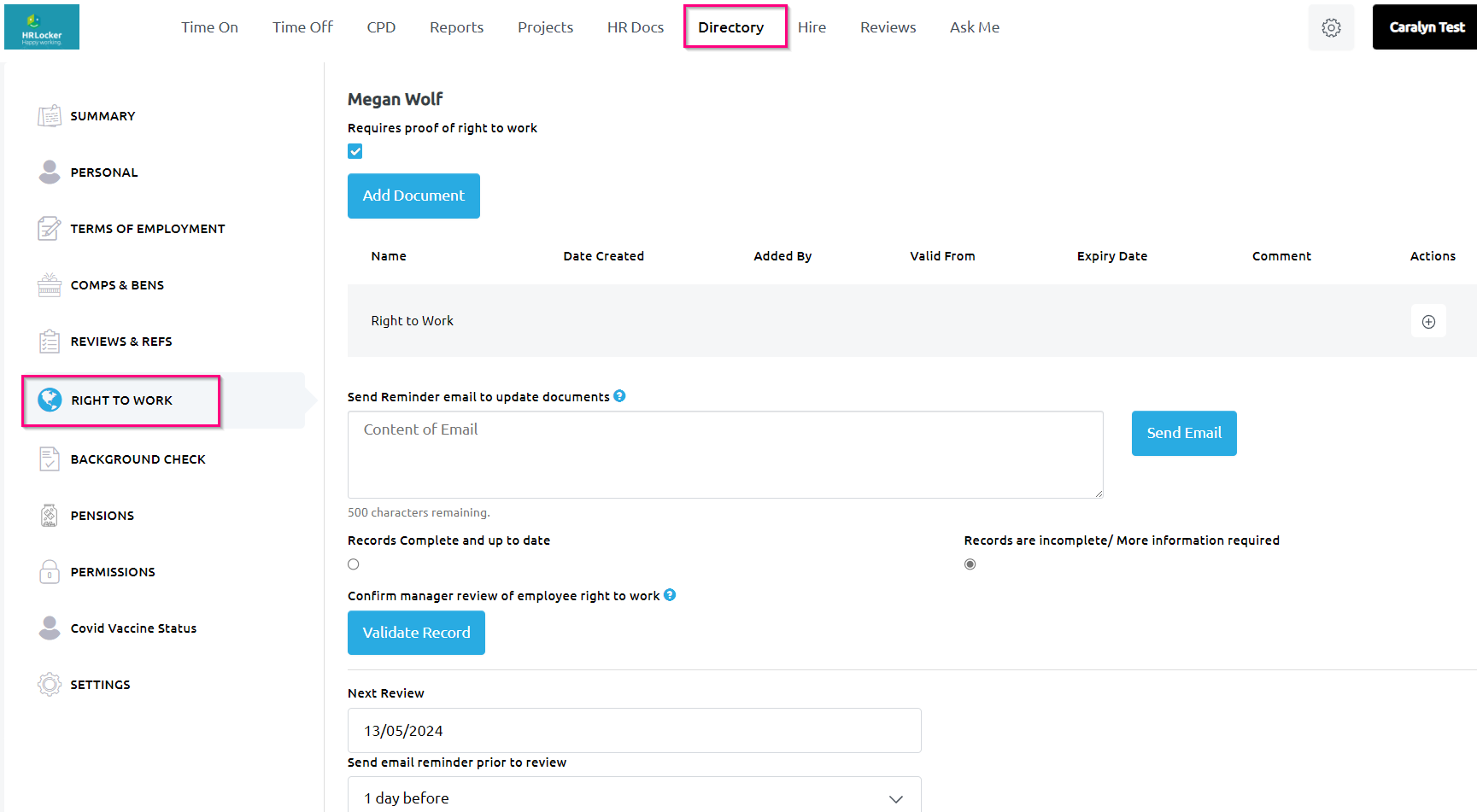Click help icon beside Send Reminder email label
Image resolution: width=1477 pixels, height=812 pixels.
[619, 396]
